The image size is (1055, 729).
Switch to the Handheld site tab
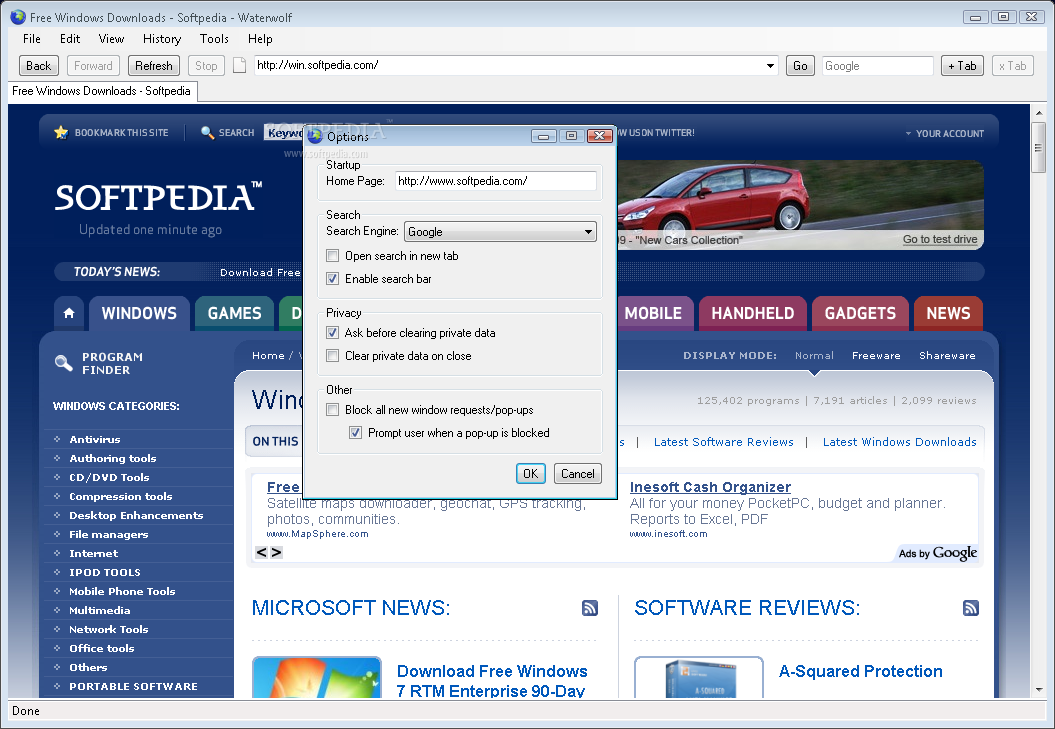pos(752,313)
